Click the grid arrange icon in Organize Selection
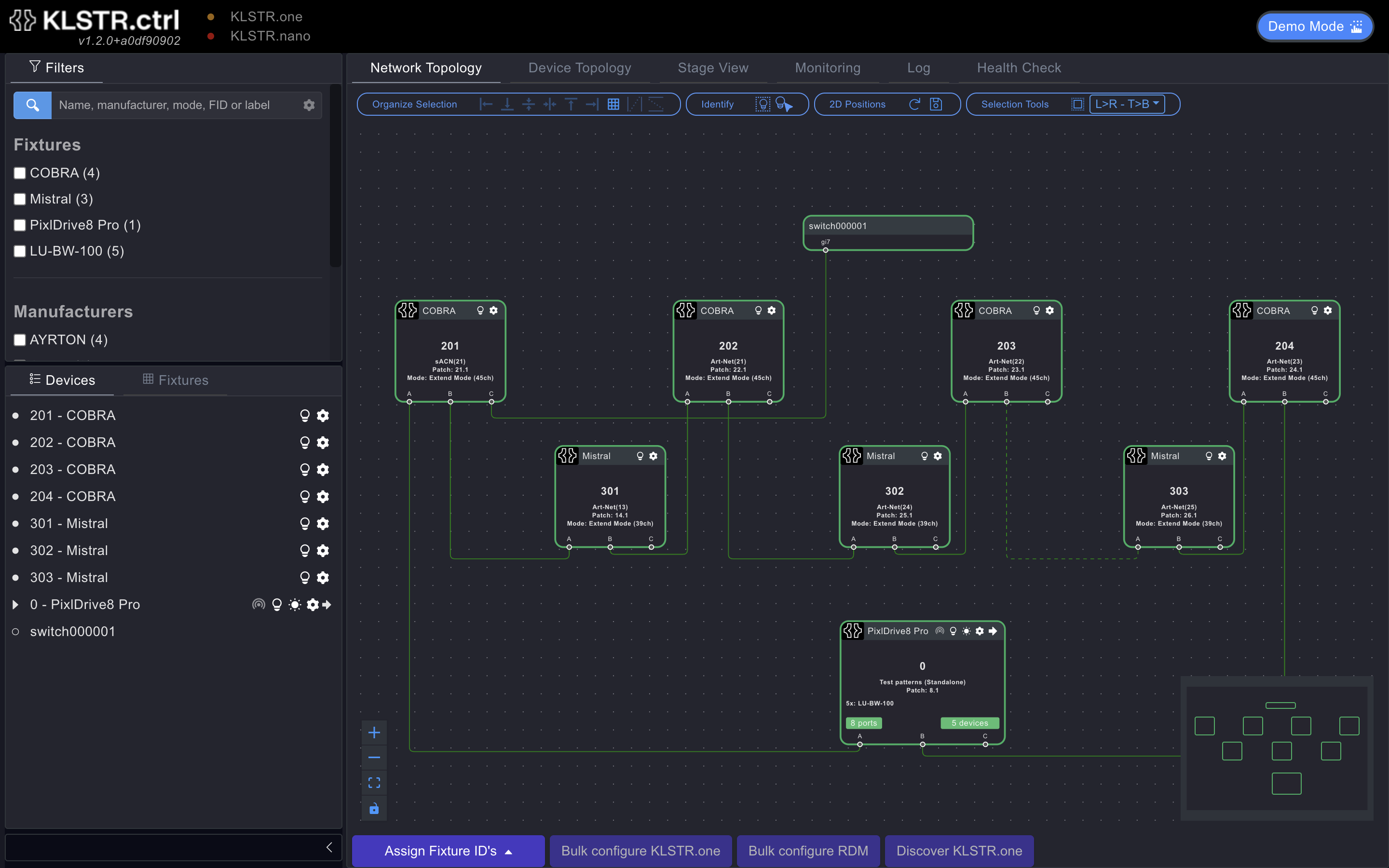This screenshot has height=868, width=1389. pyautogui.click(x=613, y=104)
